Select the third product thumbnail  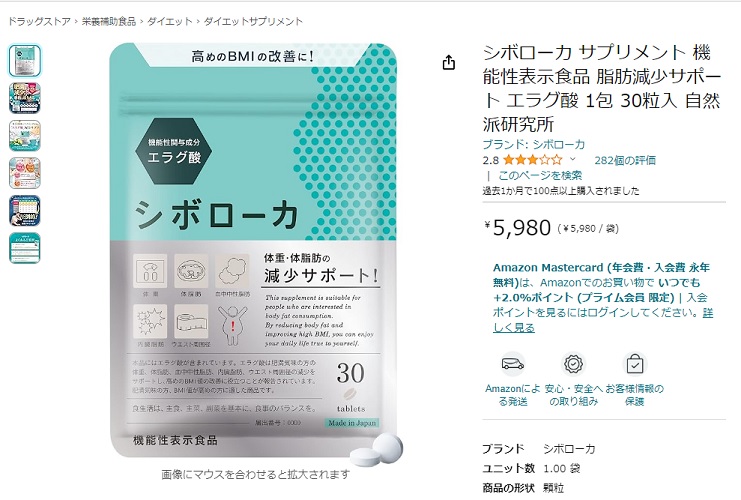[x=25, y=136]
